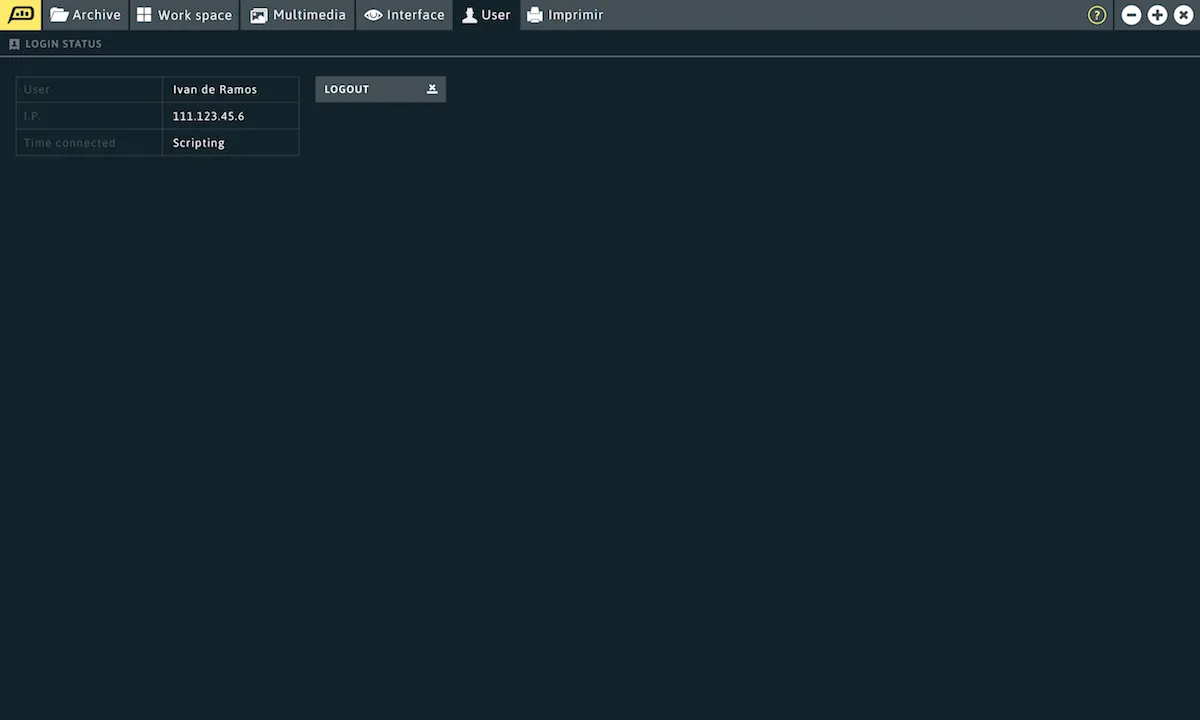This screenshot has height=720, width=1200.
Task: Go to the Interface tab
Action: click(x=404, y=15)
